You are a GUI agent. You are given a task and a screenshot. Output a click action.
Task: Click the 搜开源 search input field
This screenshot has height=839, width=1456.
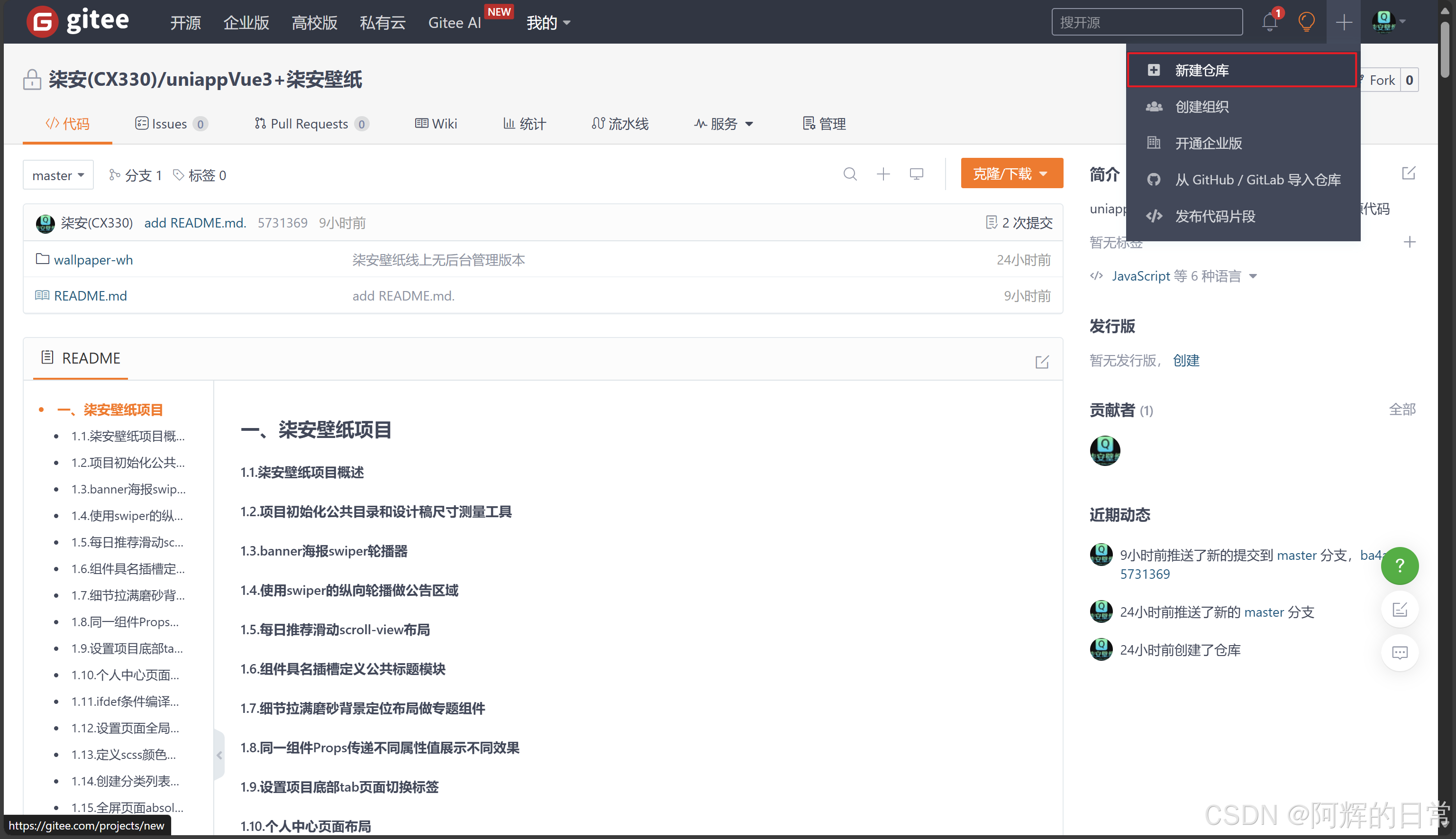pos(1146,22)
